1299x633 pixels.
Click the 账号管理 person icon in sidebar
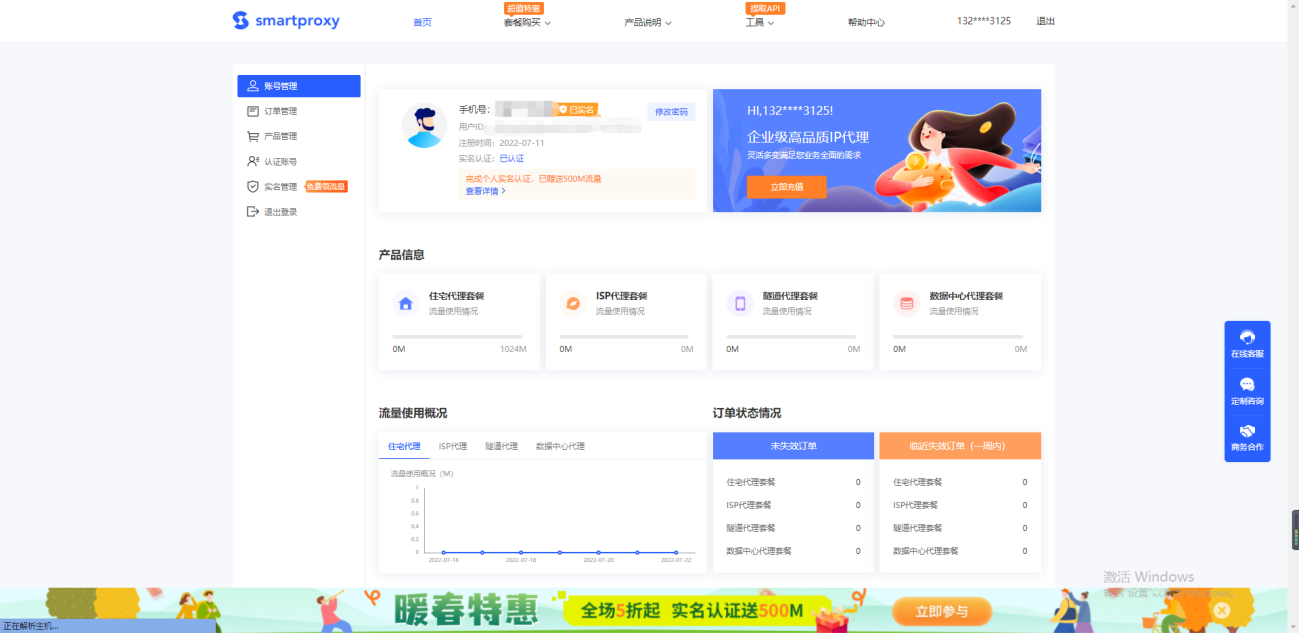[x=253, y=86]
